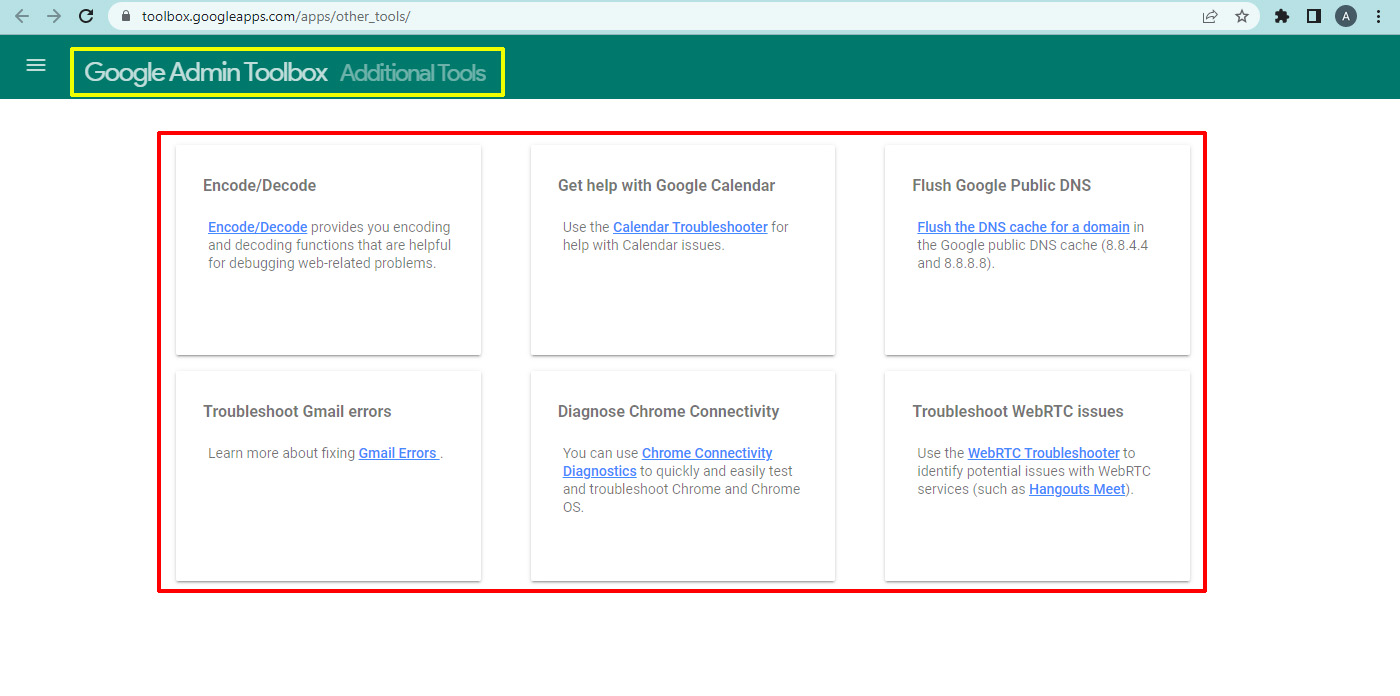Image resolution: width=1400 pixels, height=696 pixels.
Task: Click the Hangouts Meet link
Action: 1077,489
